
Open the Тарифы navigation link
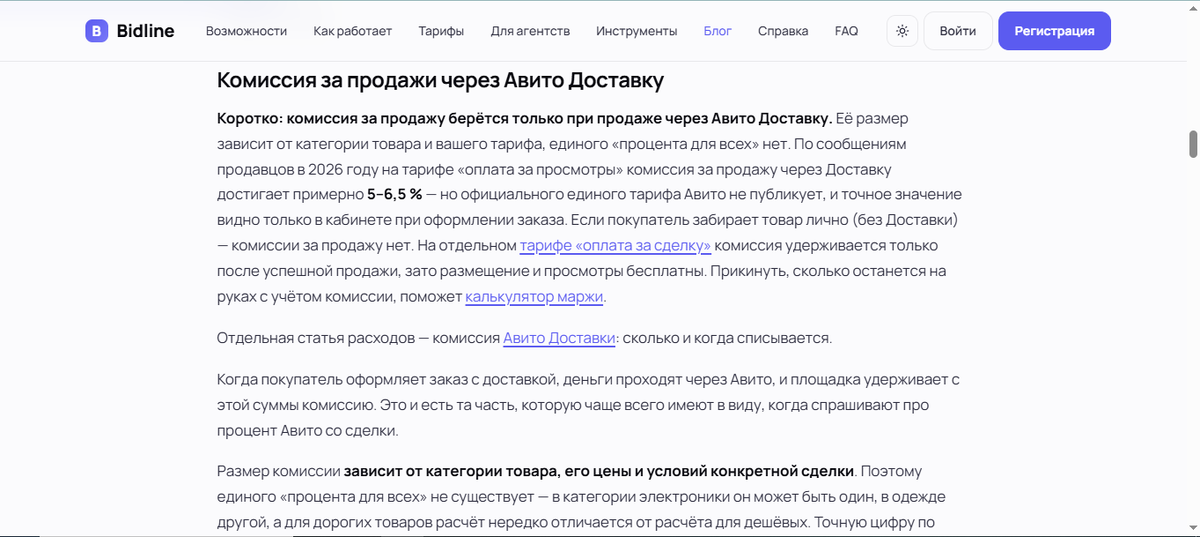(x=441, y=31)
